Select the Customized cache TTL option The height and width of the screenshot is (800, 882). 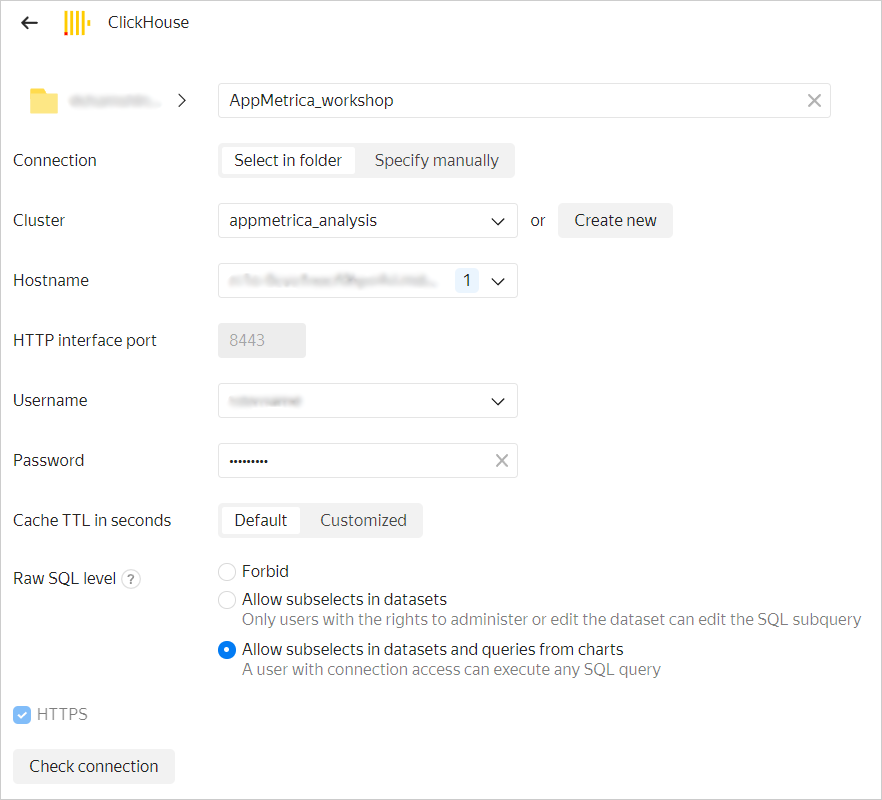[x=363, y=521]
